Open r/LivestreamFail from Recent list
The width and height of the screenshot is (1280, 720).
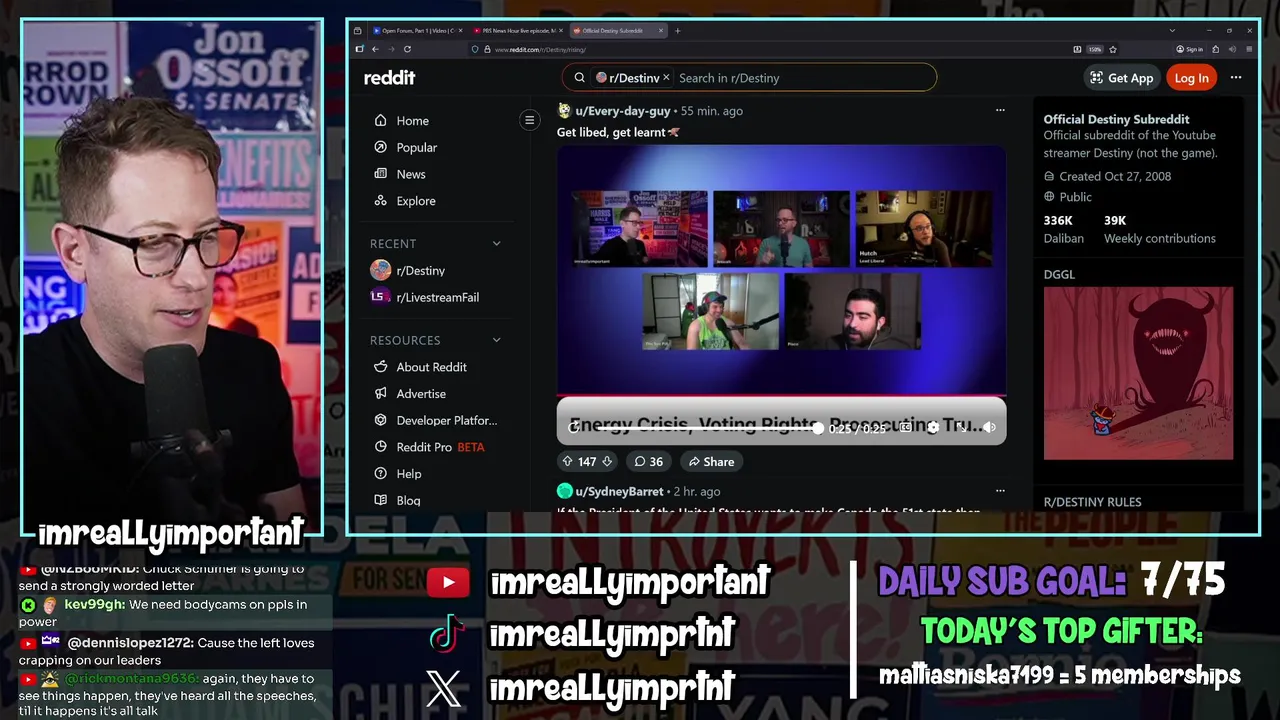pyautogui.click(x=437, y=297)
